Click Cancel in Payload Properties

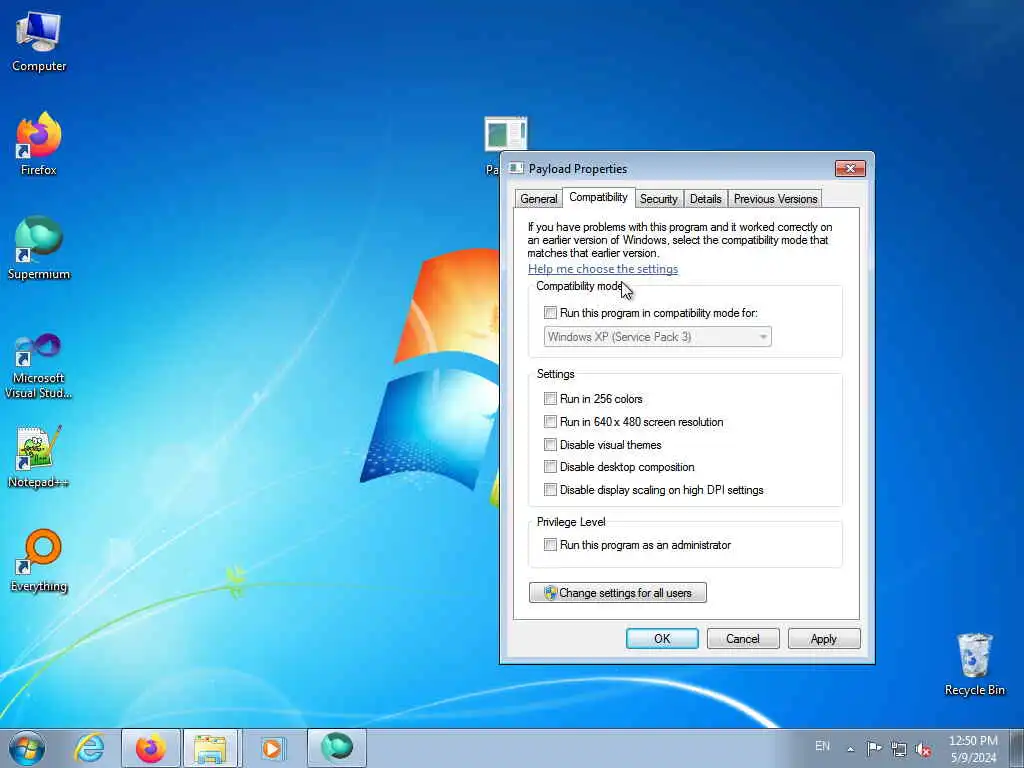coord(743,638)
